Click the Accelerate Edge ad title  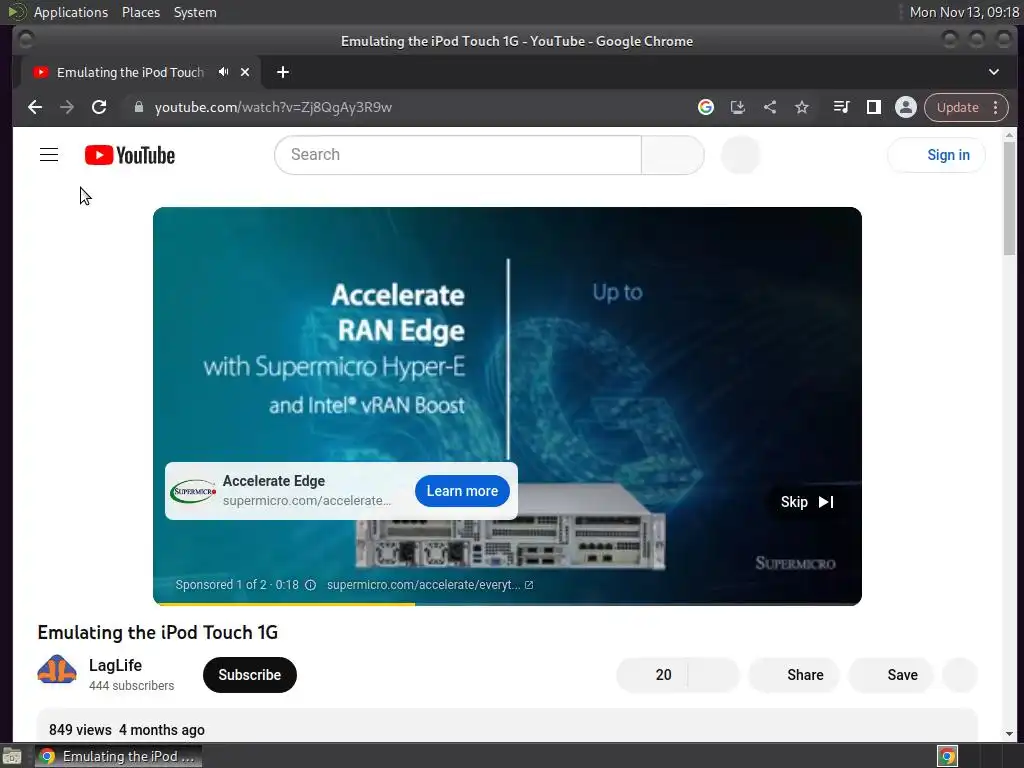click(274, 481)
